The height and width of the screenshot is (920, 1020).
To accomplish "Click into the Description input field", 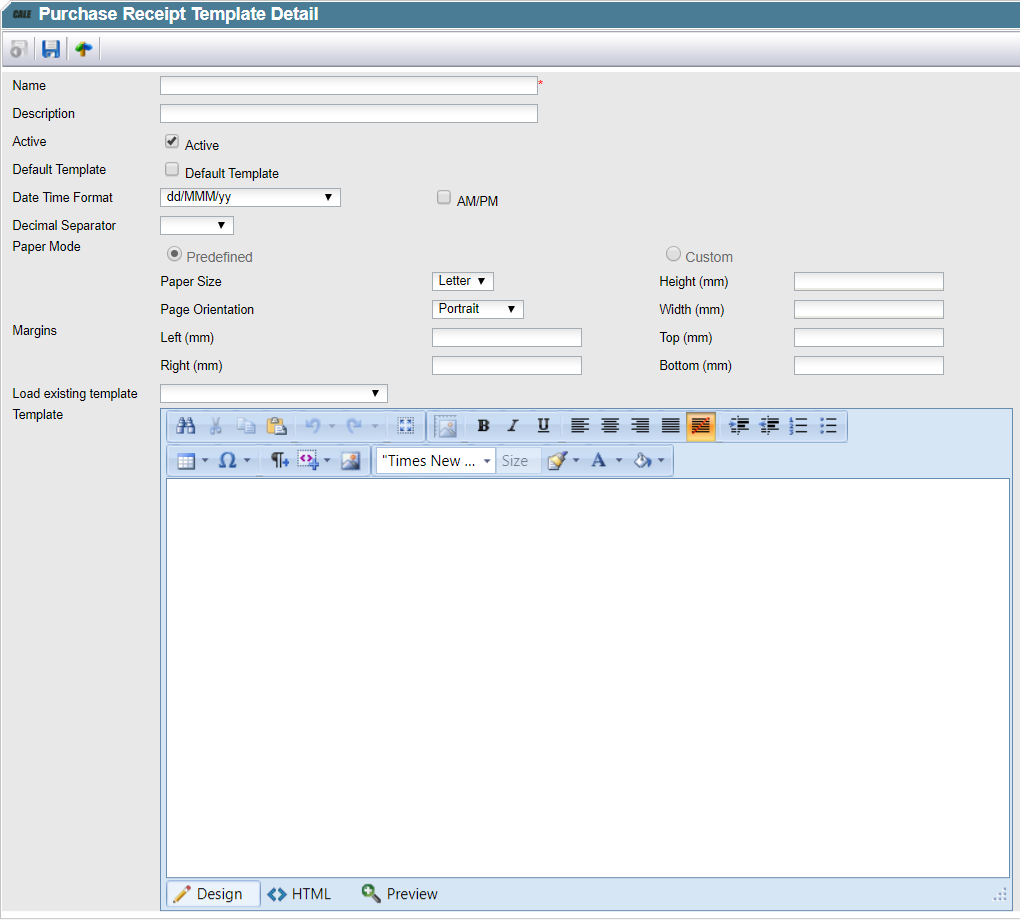I will (349, 113).
